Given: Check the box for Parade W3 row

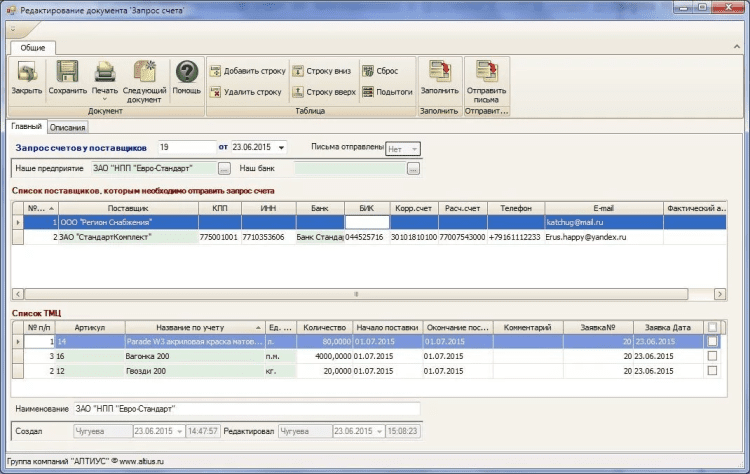Looking at the screenshot, I should [x=712, y=342].
